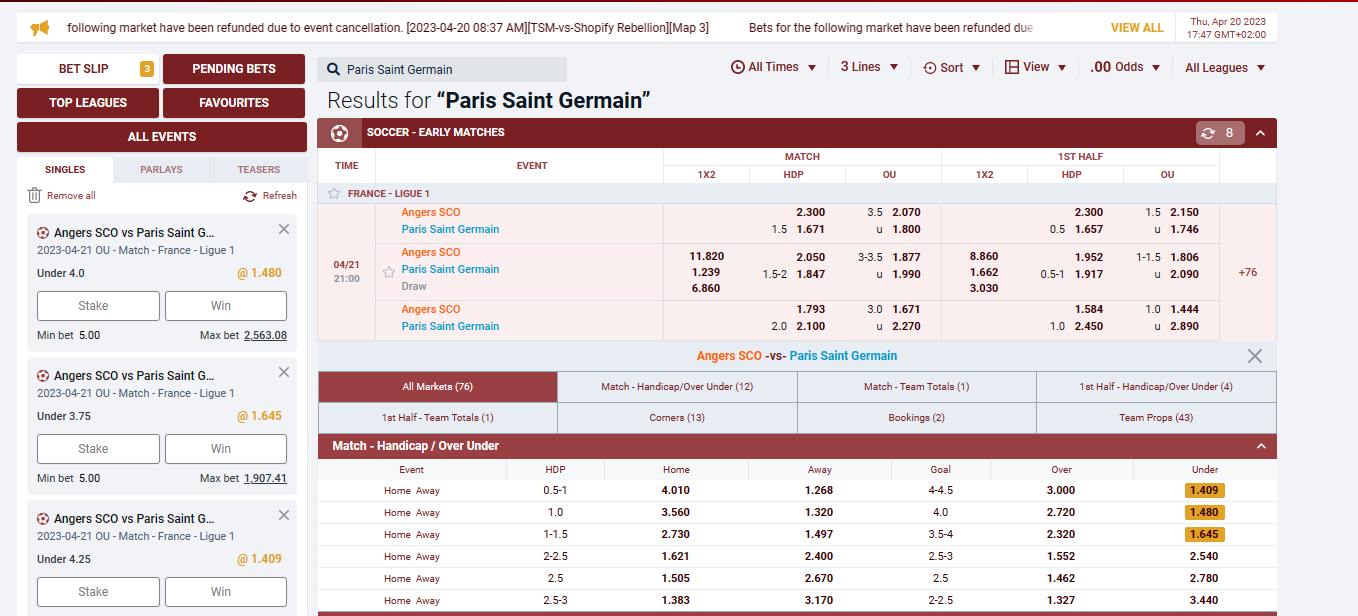Collapse the Soccer - Early Matches section
1358x616 pixels.
[x=1260, y=133]
